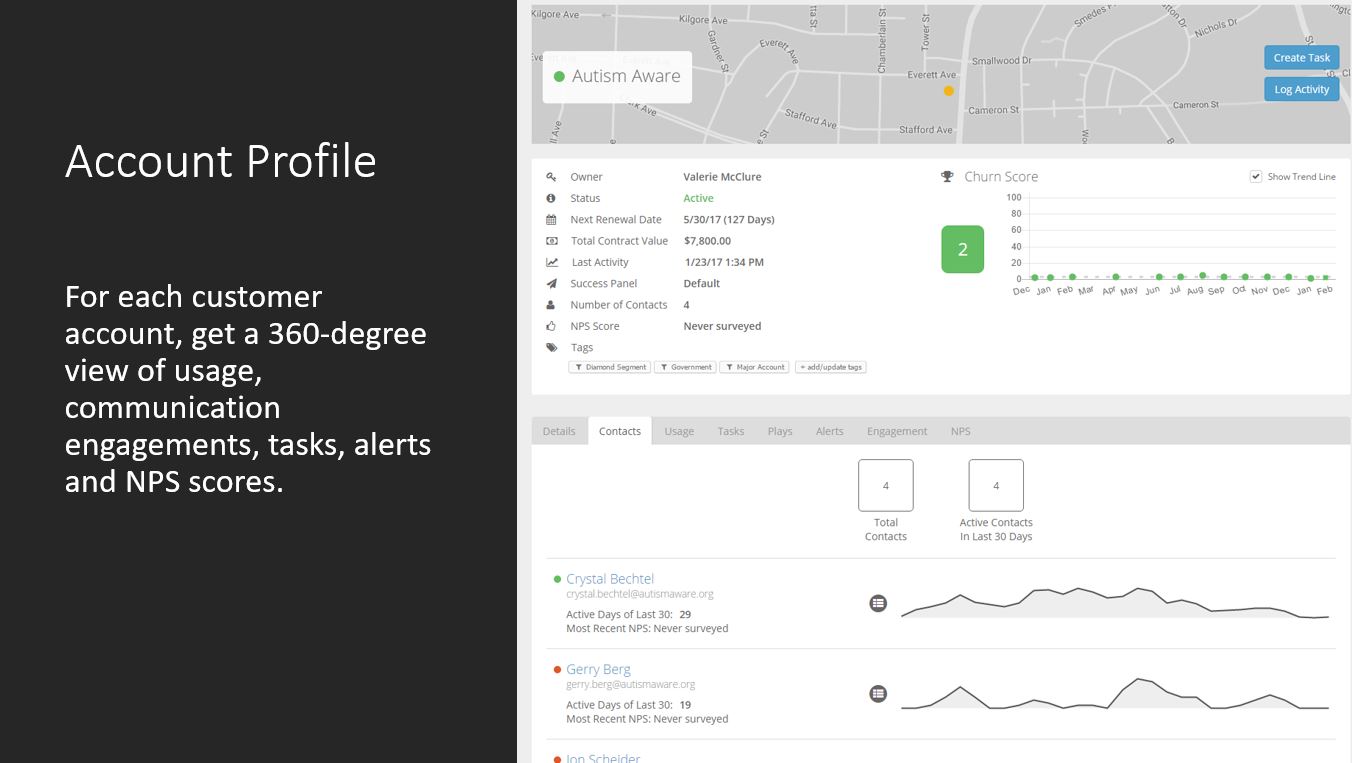Click the green churn score badge
This screenshot has height=763, width=1352.
962,249
